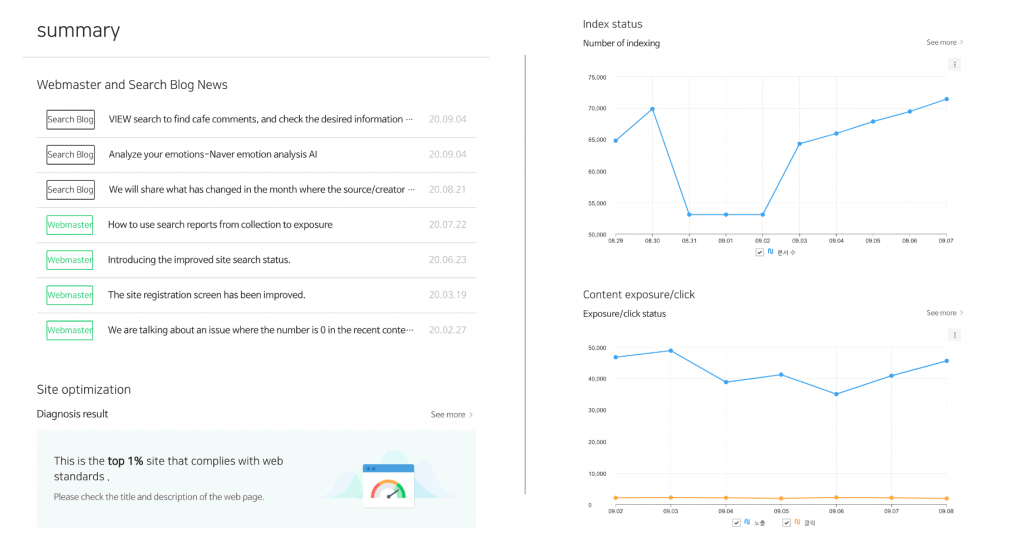Open the VIEW search cafe comments article
The image size is (1024, 551).
coord(261,119)
